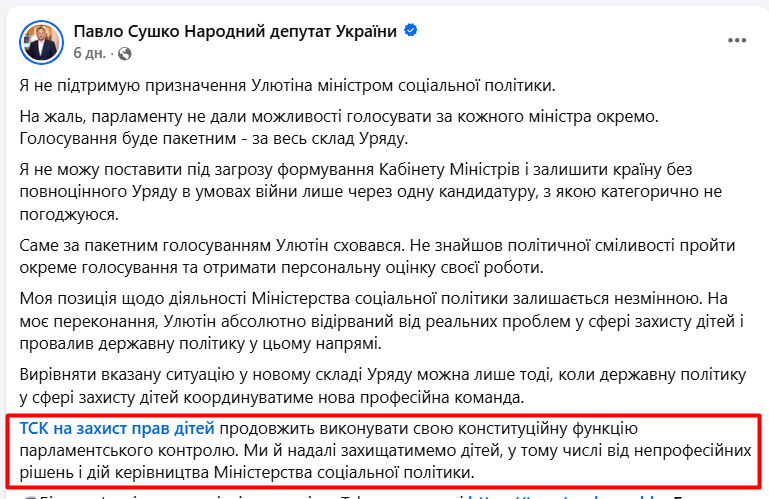This screenshot has height=499, width=769.
Task: Click the last highlighted line, "рішень і дій керівництва"
Action: point(247,473)
